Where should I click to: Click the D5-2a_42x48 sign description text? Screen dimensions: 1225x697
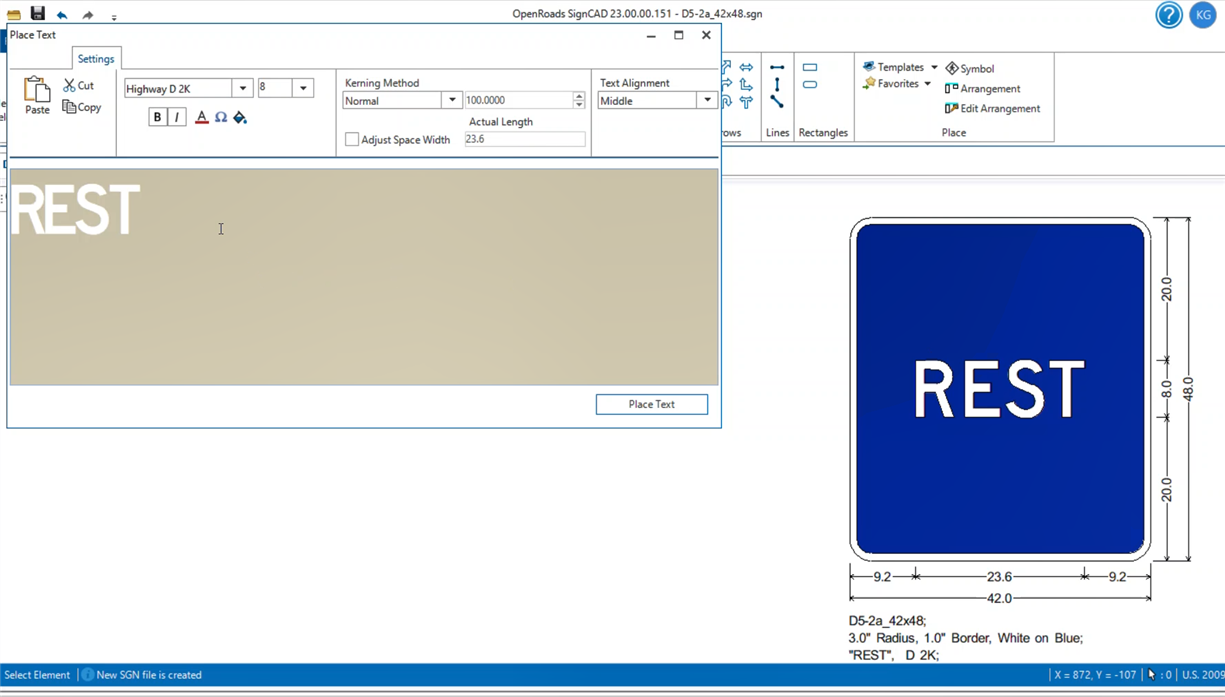click(x=888, y=620)
